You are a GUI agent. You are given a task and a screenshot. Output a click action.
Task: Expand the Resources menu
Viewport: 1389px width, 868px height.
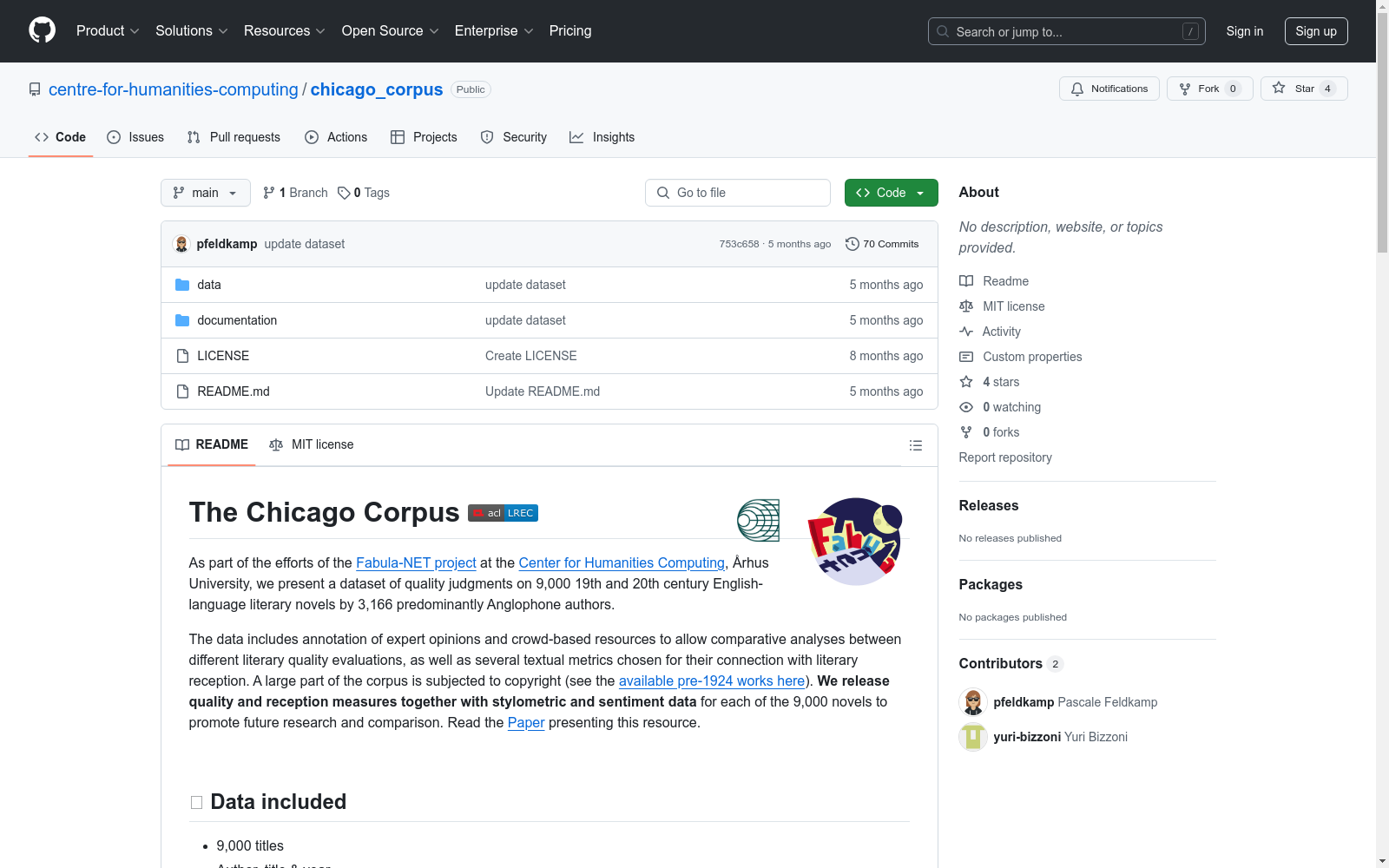285,31
